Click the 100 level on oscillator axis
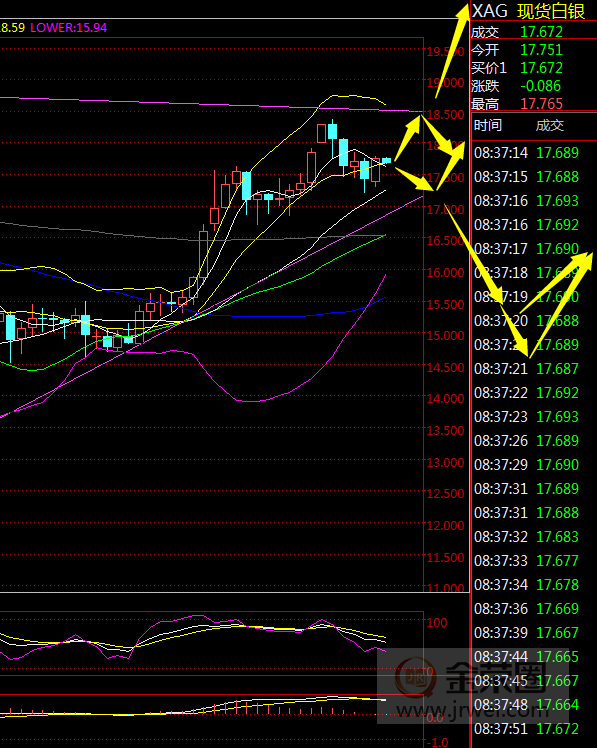Viewport: 597px width, 748px height. point(437,623)
